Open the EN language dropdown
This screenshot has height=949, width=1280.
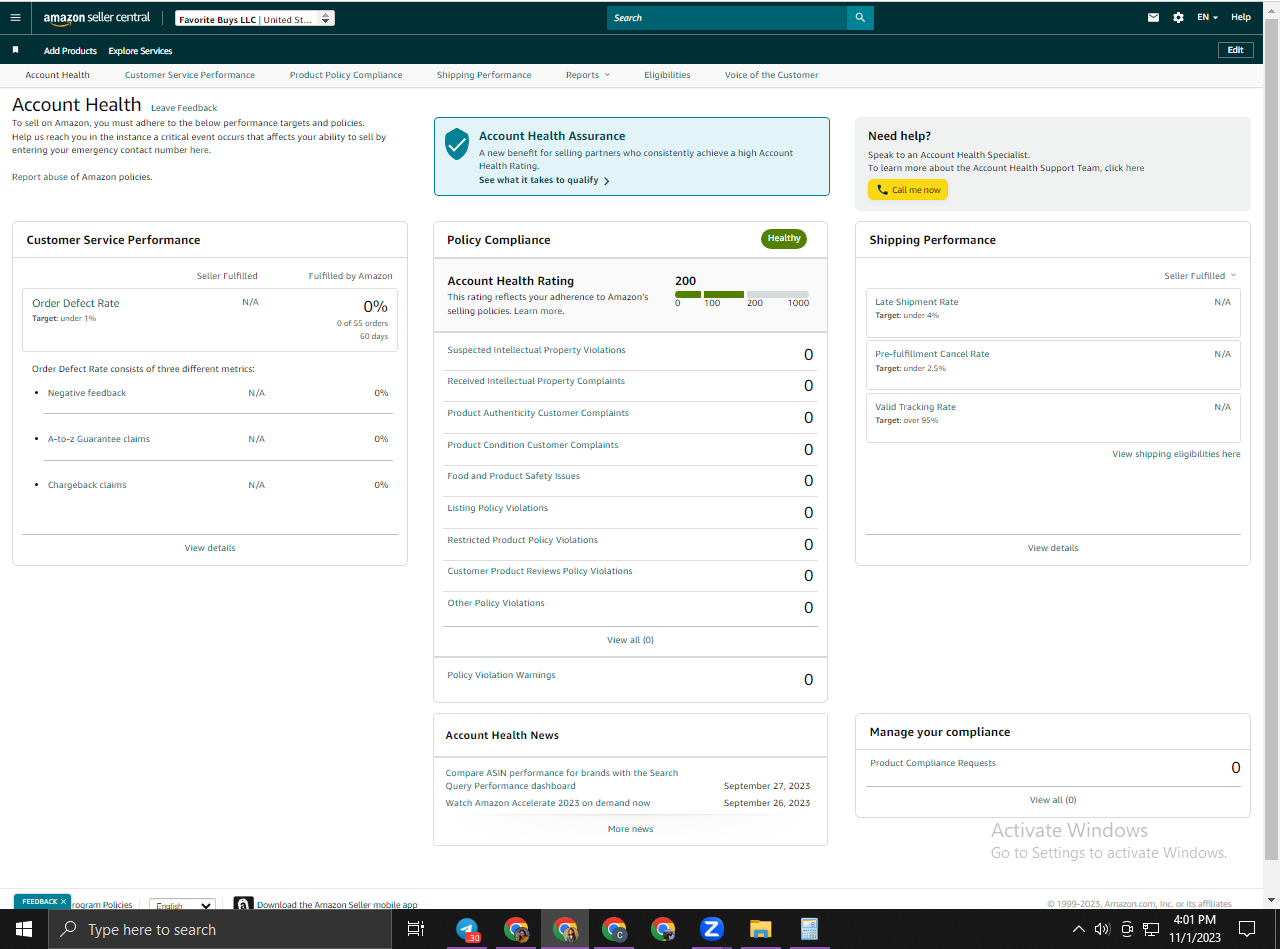1208,18
